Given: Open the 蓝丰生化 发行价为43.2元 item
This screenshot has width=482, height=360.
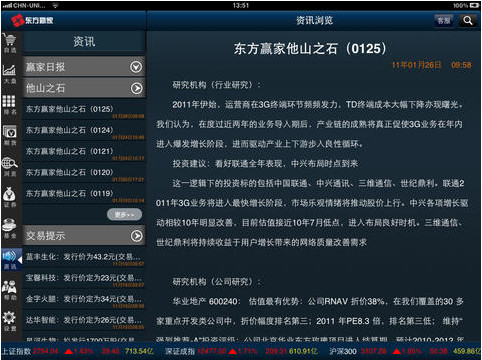Looking at the screenshot, I should (x=84, y=258).
